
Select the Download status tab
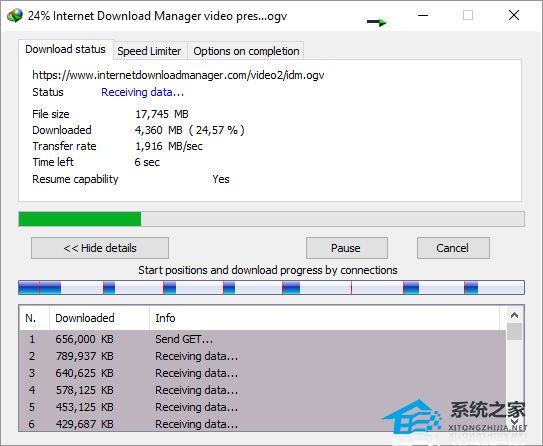[x=65, y=50]
